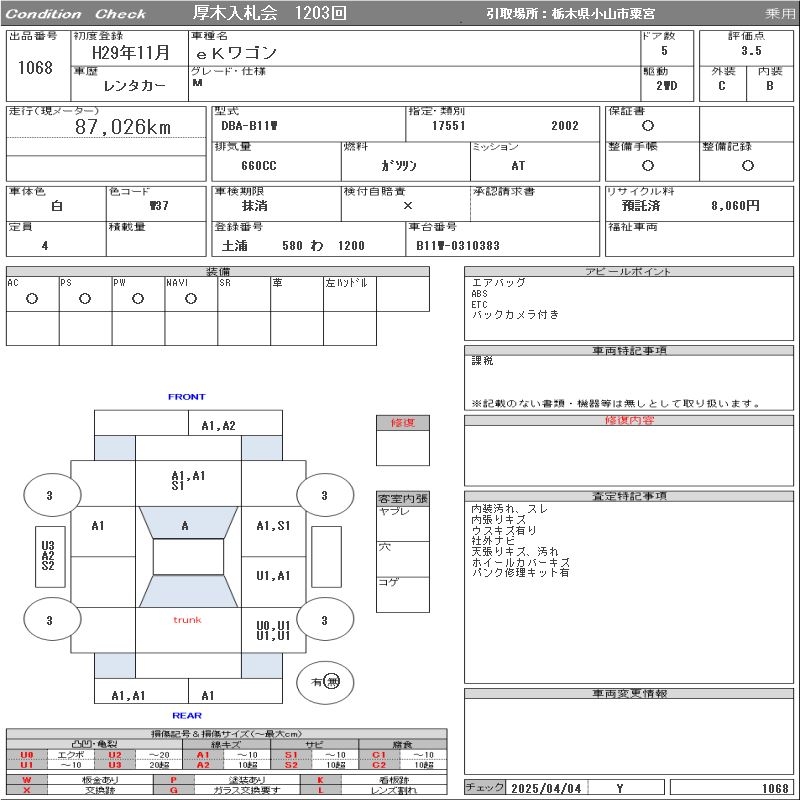Viewport: 800px width, 800px height.
Task: Select first registration date H29年11月
Action: (131, 52)
